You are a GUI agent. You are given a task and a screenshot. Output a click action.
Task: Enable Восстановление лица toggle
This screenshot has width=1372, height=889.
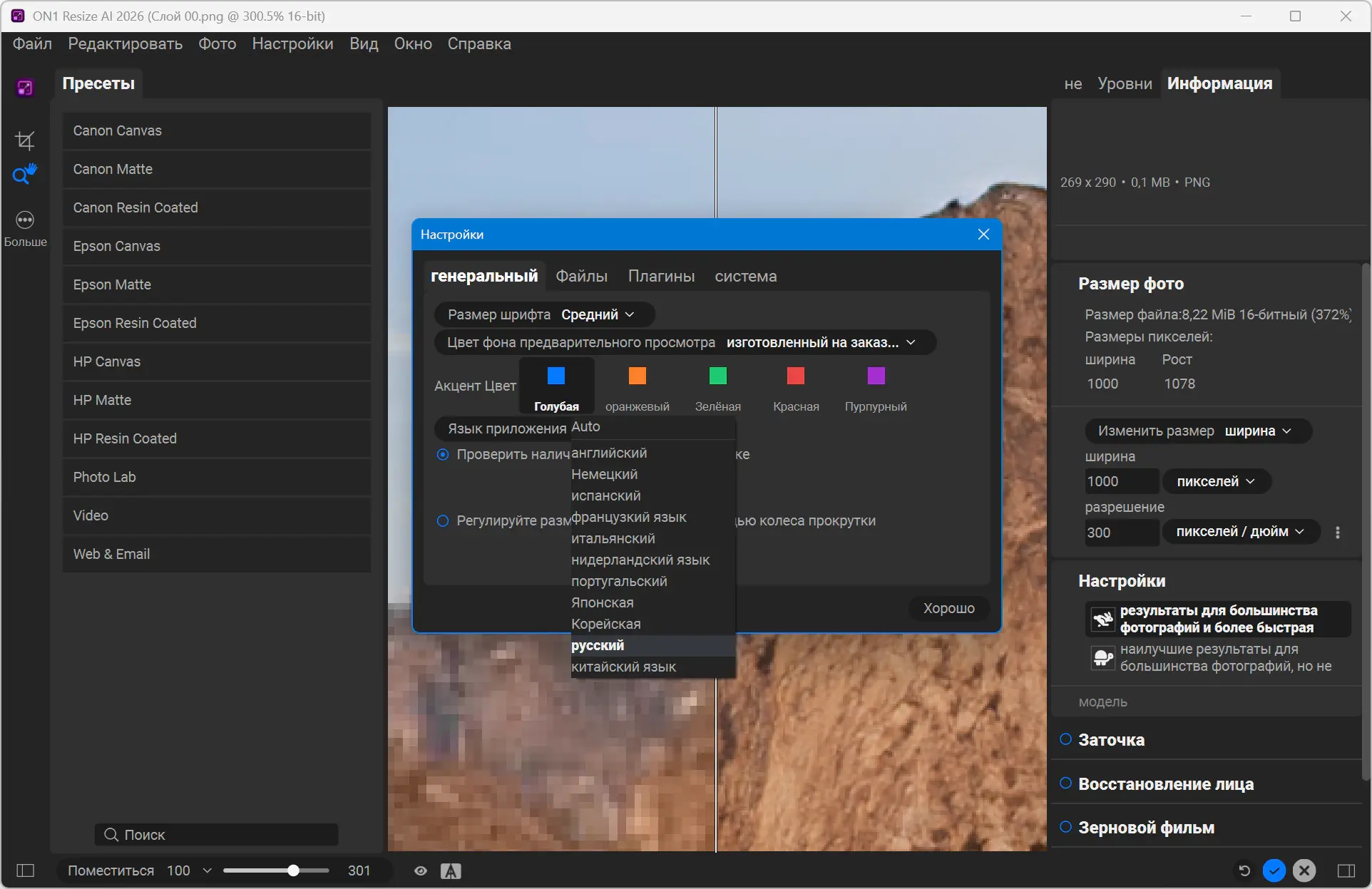(x=1065, y=783)
